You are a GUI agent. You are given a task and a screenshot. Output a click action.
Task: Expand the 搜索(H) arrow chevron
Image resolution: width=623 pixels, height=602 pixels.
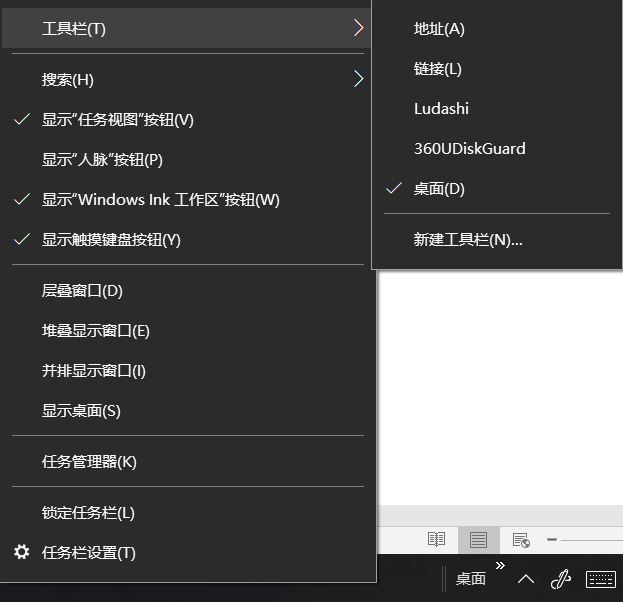358,79
